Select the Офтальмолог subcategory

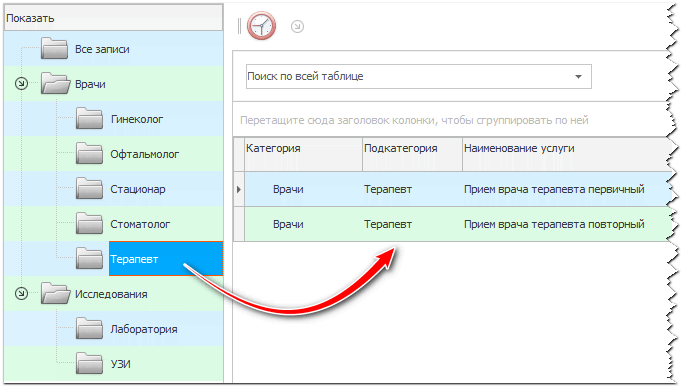[144, 154]
